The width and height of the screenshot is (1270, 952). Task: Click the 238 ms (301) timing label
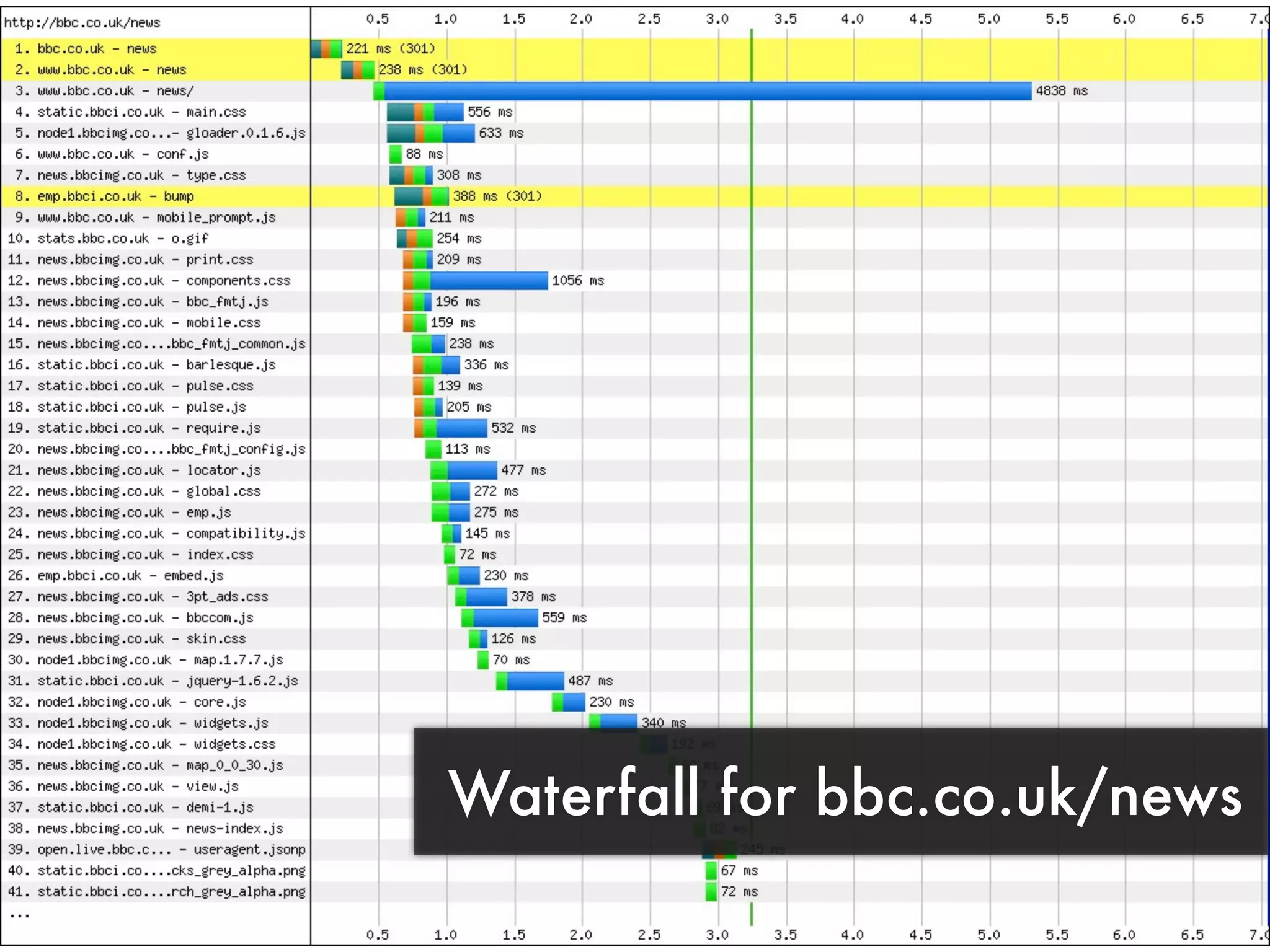click(423, 69)
